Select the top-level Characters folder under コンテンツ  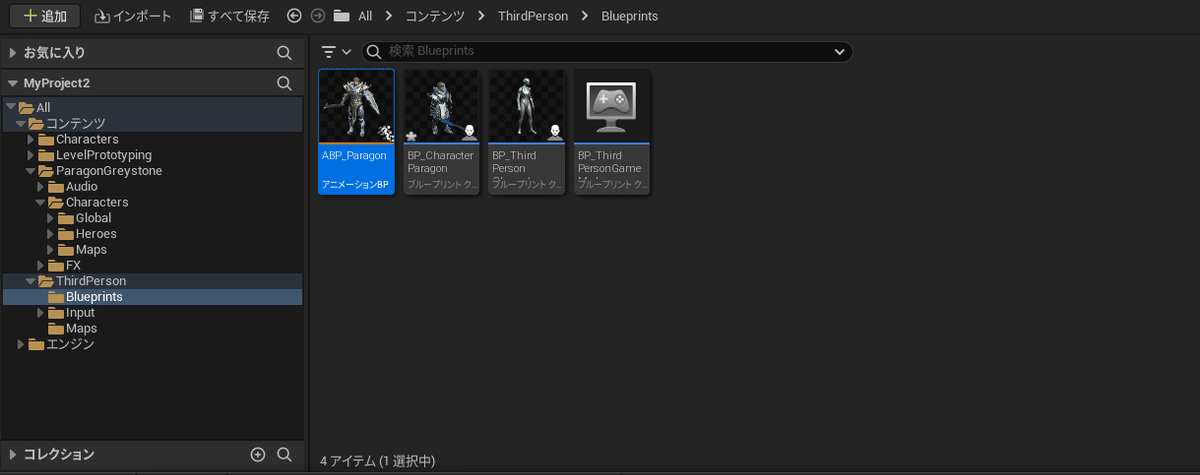[x=87, y=139]
